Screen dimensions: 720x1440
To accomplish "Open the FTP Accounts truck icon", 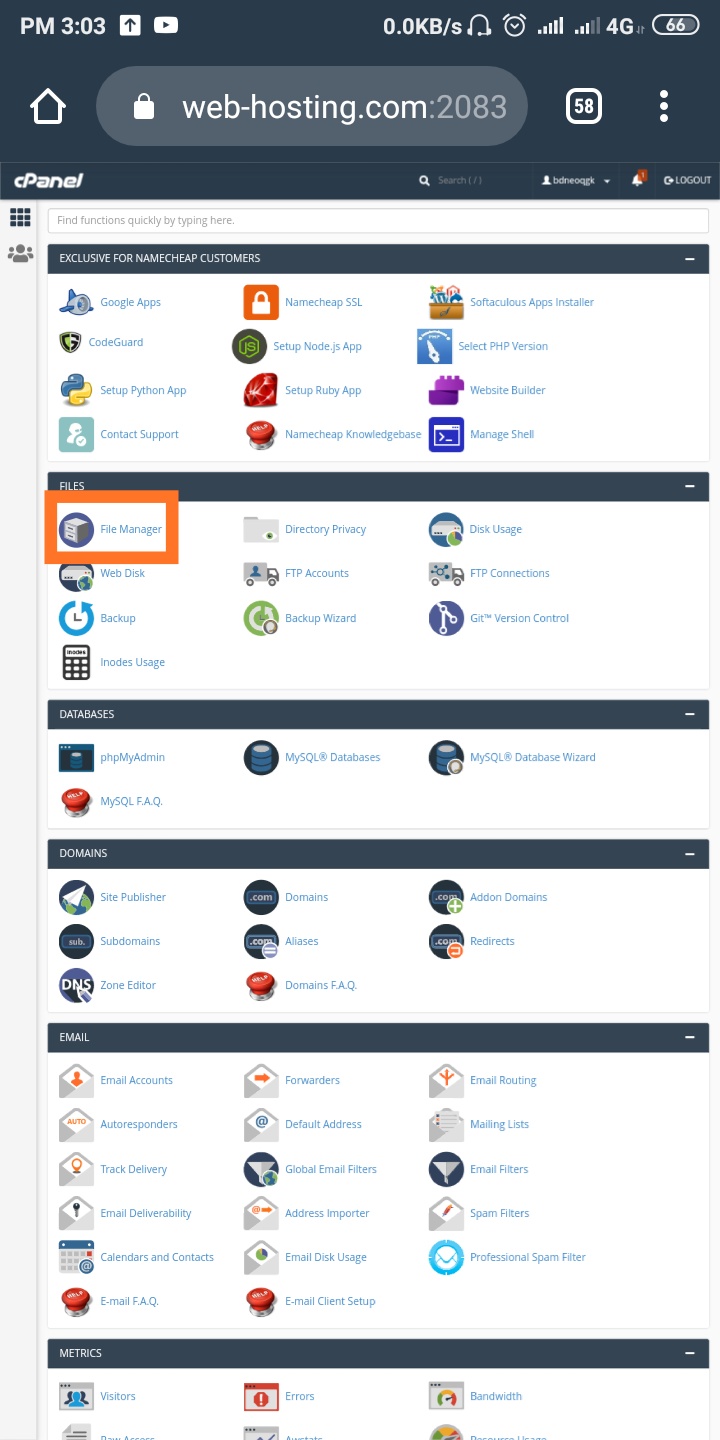I will click(261, 573).
